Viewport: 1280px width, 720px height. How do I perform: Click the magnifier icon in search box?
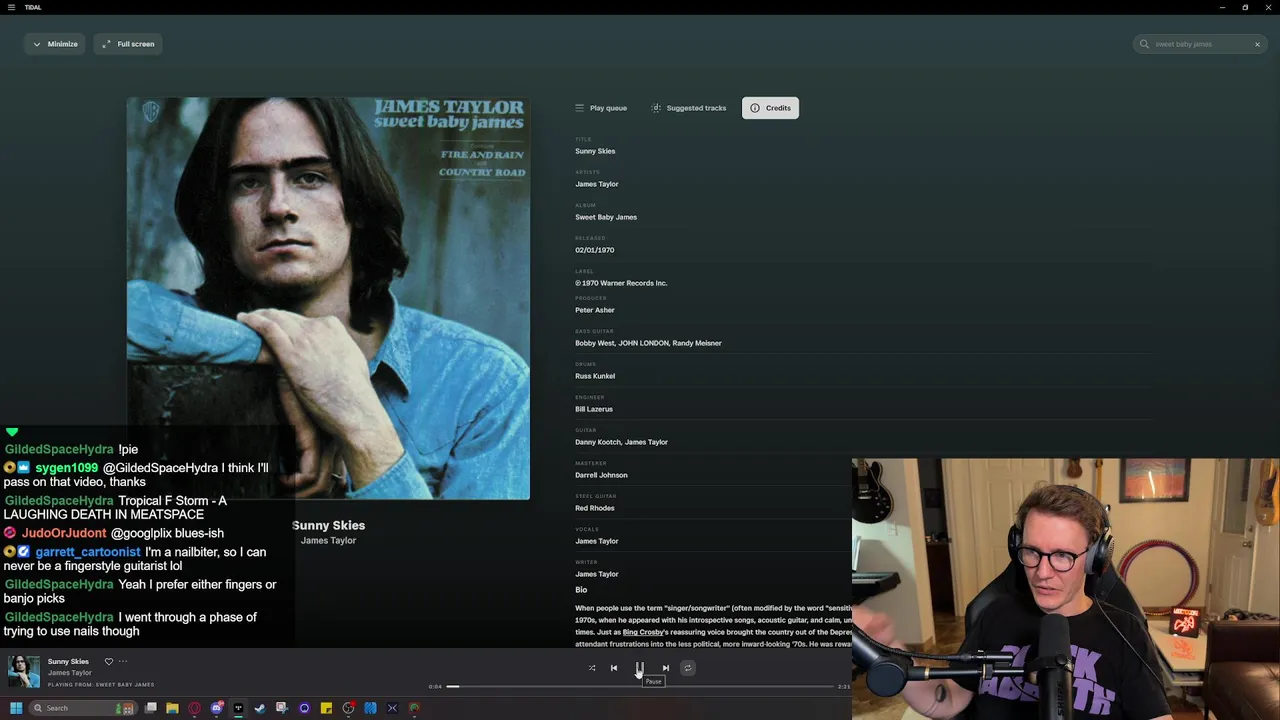(1144, 44)
